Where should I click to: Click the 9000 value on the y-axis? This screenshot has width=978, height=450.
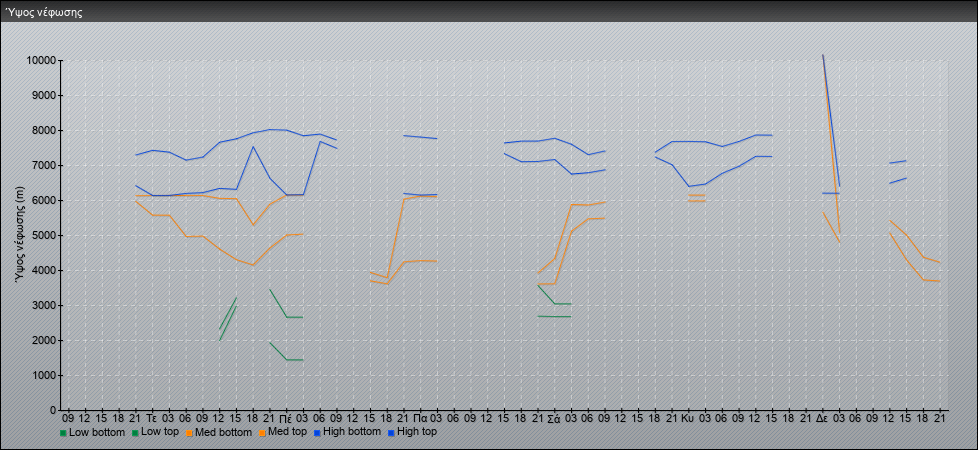pyautogui.click(x=43, y=95)
